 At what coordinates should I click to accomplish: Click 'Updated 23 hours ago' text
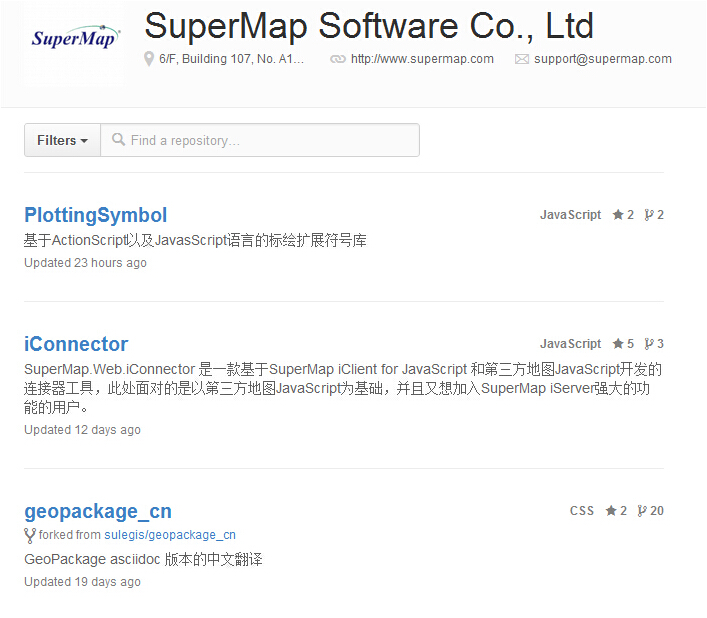coord(85,263)
